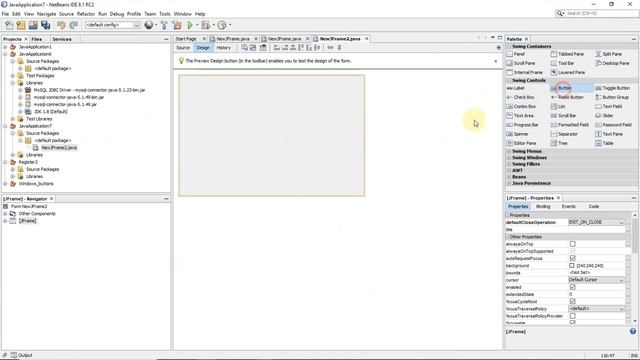Open the cursor Default Cursor dropdown

[x=596, y=280]
